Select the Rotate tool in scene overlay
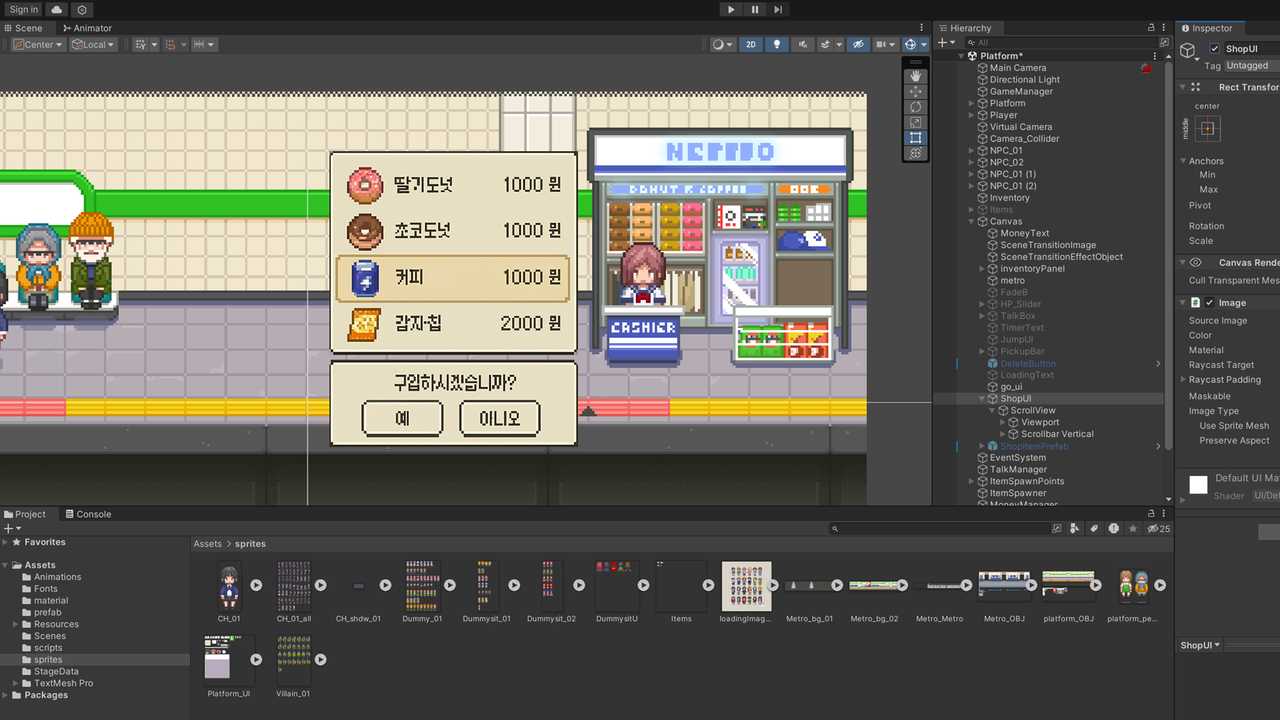Viewport: 1280px width, 720px height. pos(916,107)
